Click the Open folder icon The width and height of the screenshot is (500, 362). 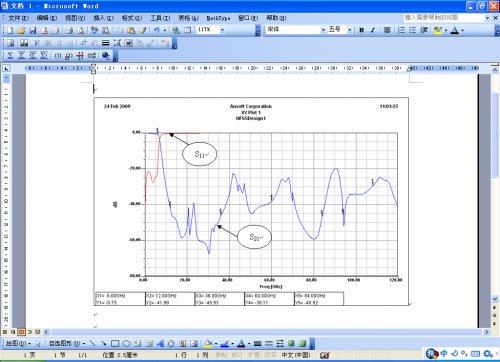(x=21, y=30)
